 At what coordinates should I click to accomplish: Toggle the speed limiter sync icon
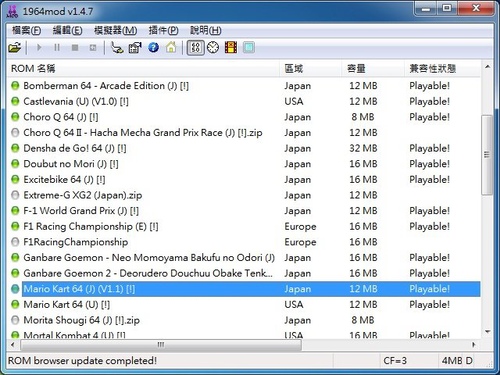coord(195,48)
